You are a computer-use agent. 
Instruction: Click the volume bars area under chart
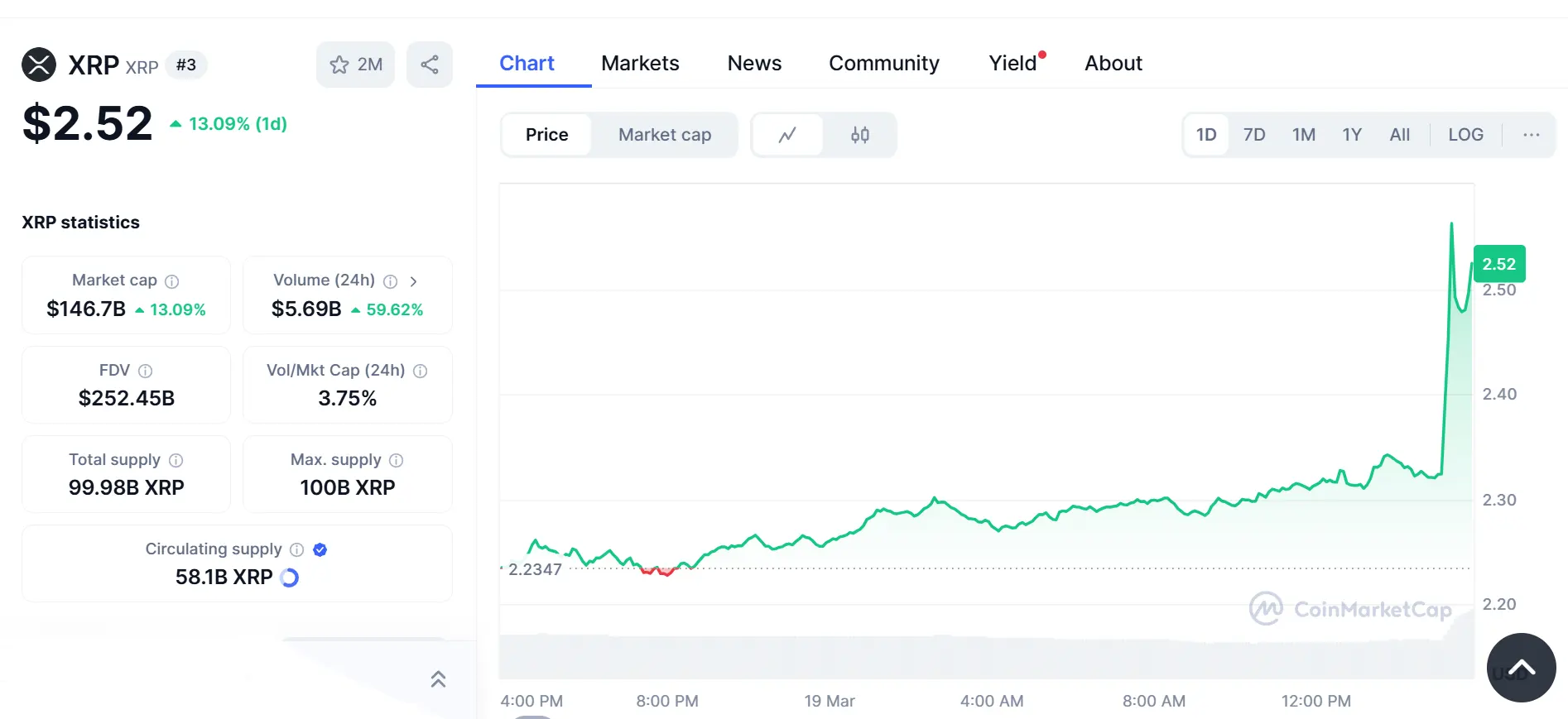pos(986,657)
